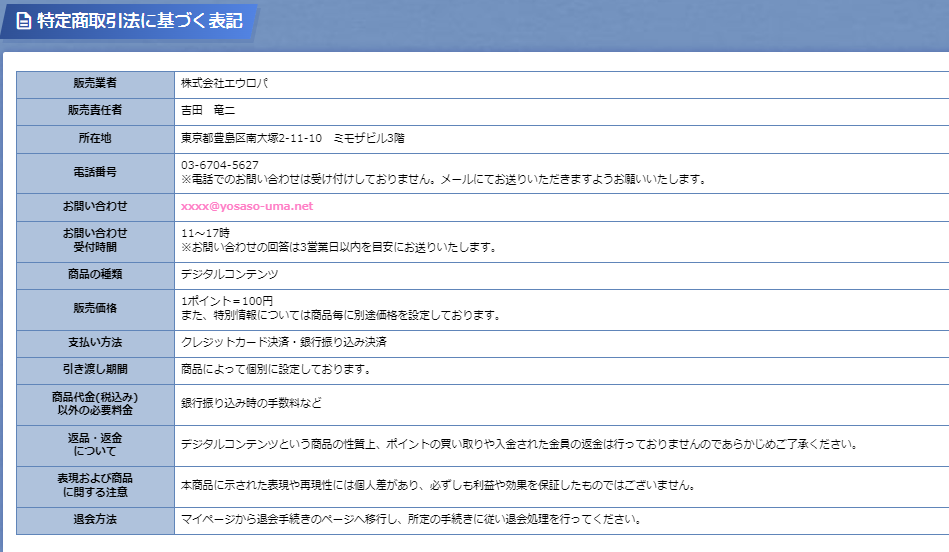Viewport: 949px width, 552px height.
Task: Select the お問い合わせ label cell
Action: tap(95, 206)
